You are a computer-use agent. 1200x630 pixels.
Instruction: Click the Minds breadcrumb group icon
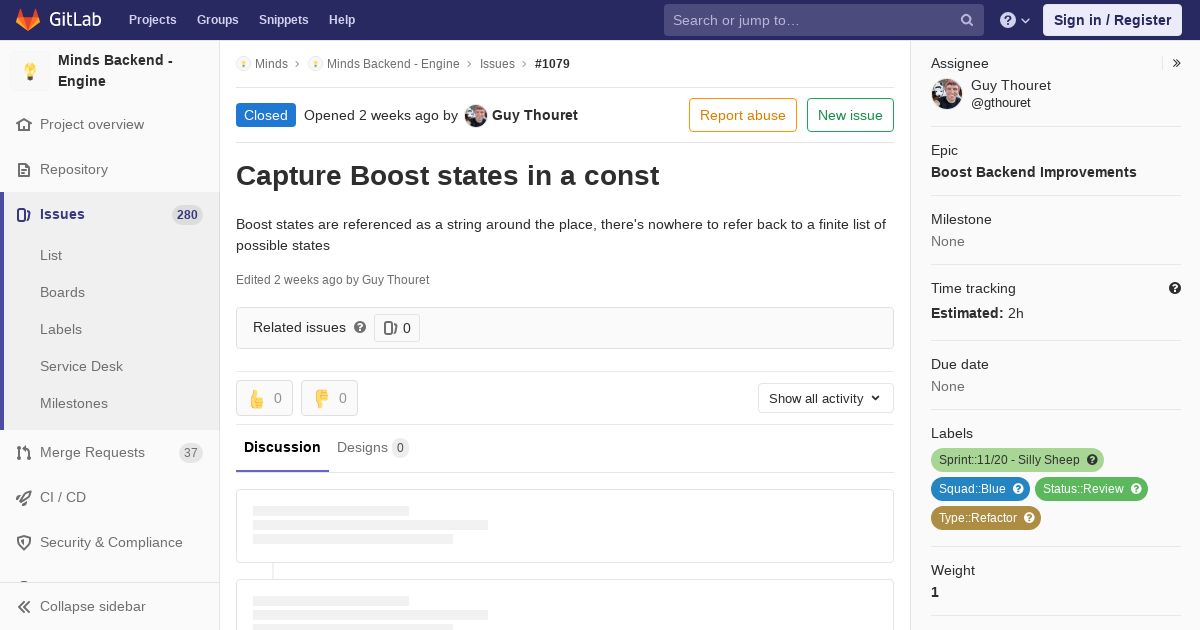click(x=243, y=64)
